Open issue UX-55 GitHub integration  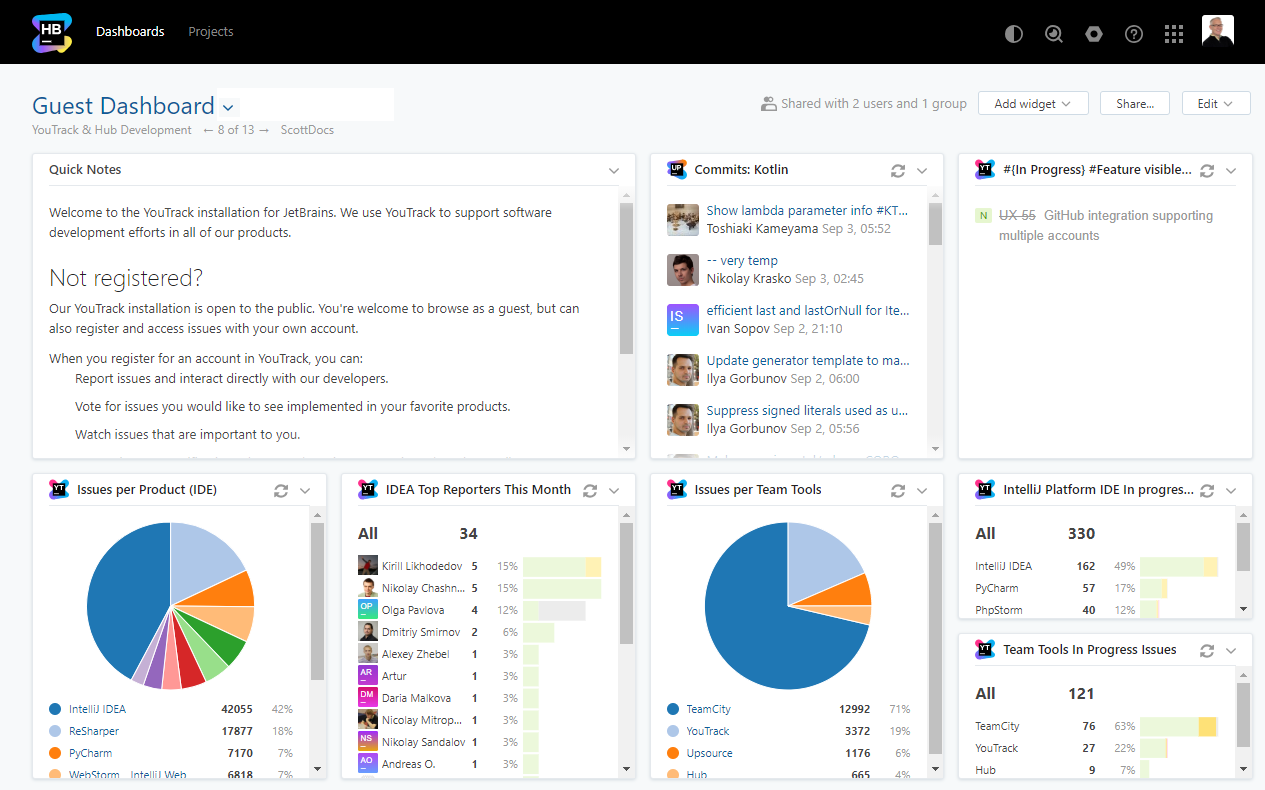pyautogui.click(x=1106, y=226)
